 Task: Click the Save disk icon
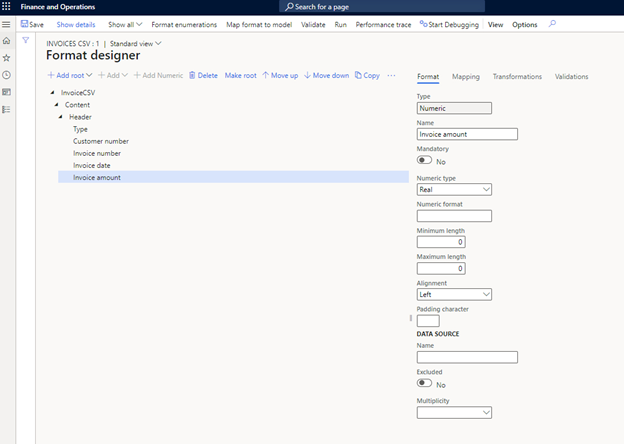24,24
